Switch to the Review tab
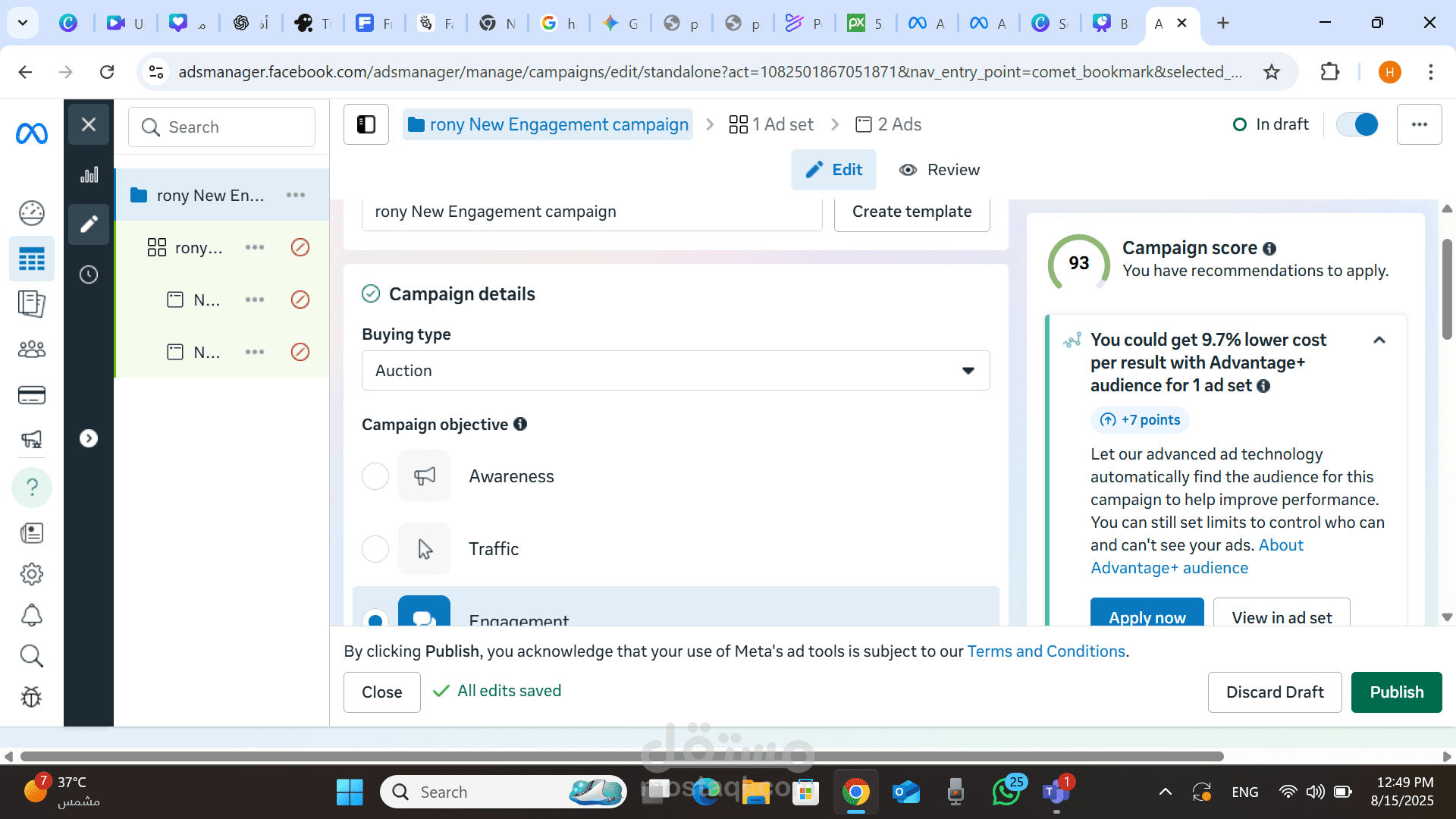Viewport: 1456px width, 819px height. tap(939, 170)
